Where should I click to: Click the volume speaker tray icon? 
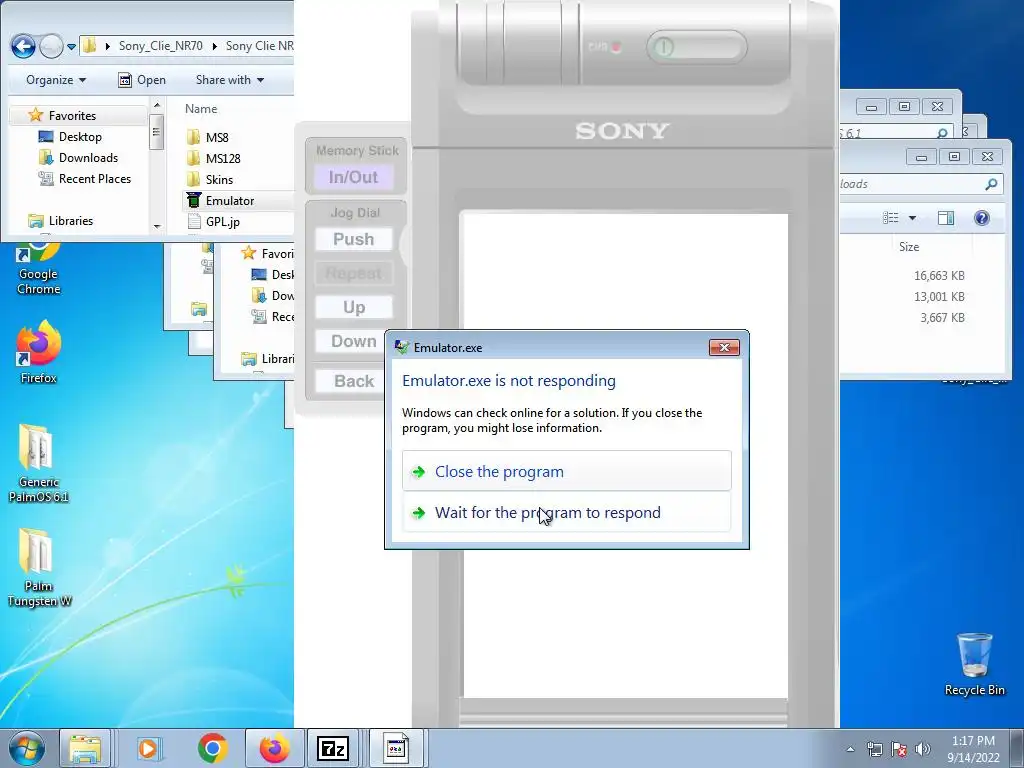[x=923, y=749]
